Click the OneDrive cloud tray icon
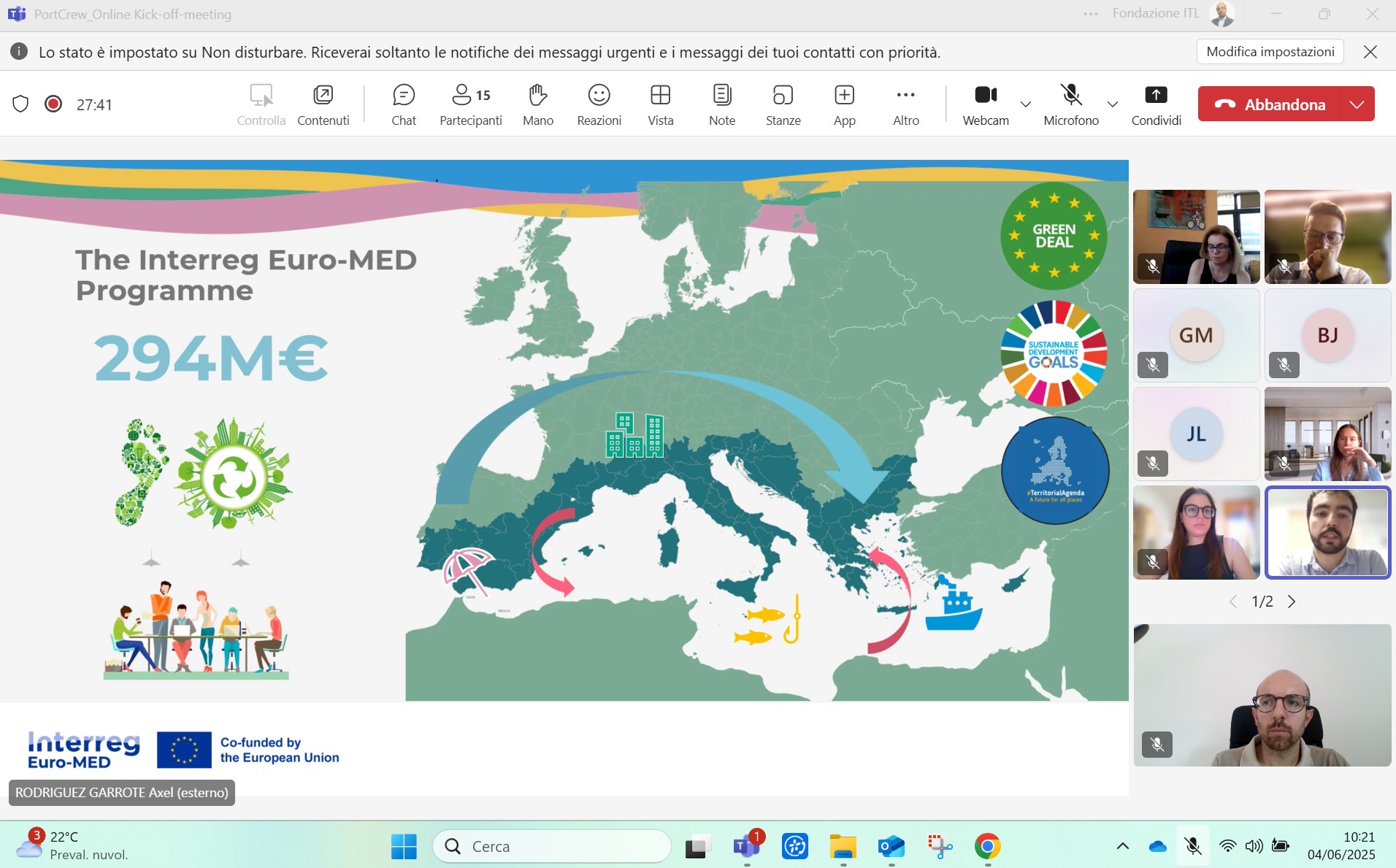1396x868 pixels. (1158, 846)
